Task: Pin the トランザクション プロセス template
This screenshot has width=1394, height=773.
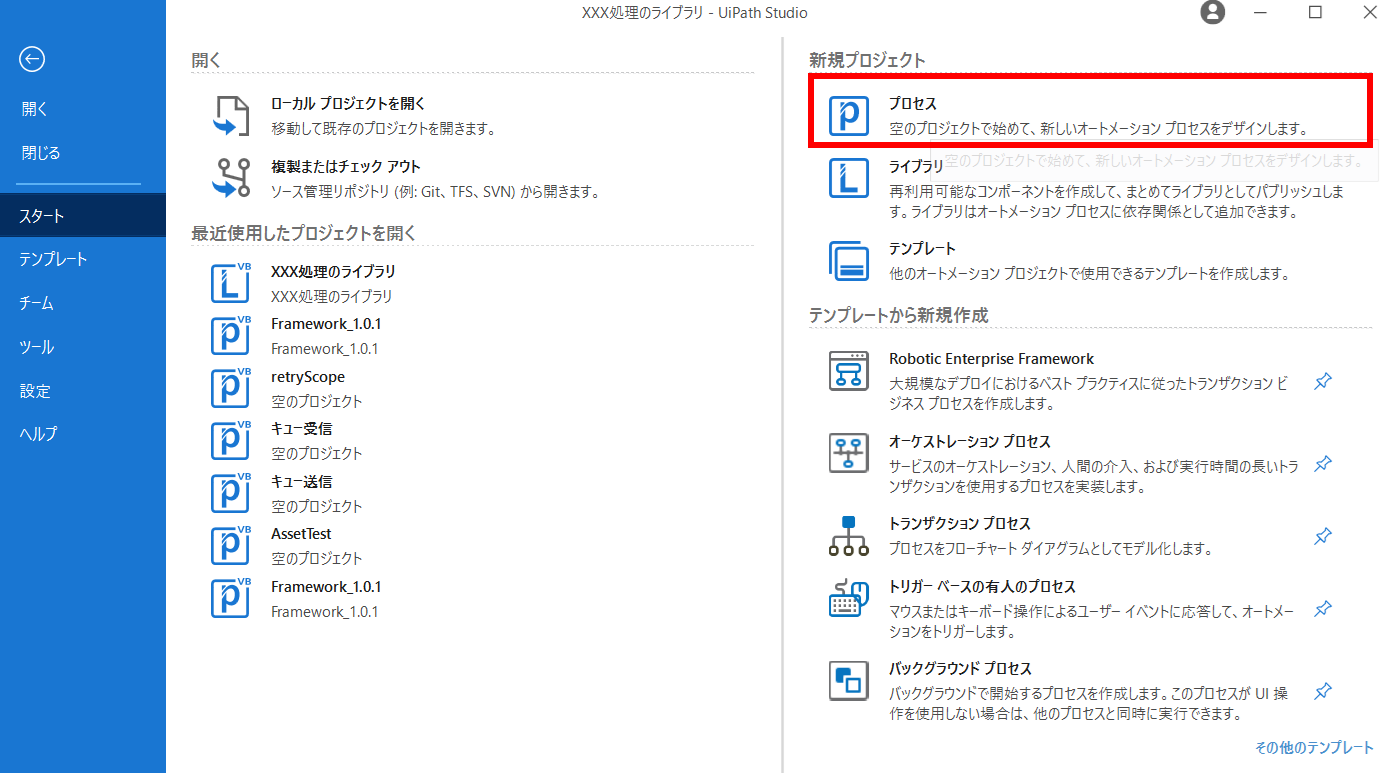Action: pyautogui.click(x=1322, y=537)
